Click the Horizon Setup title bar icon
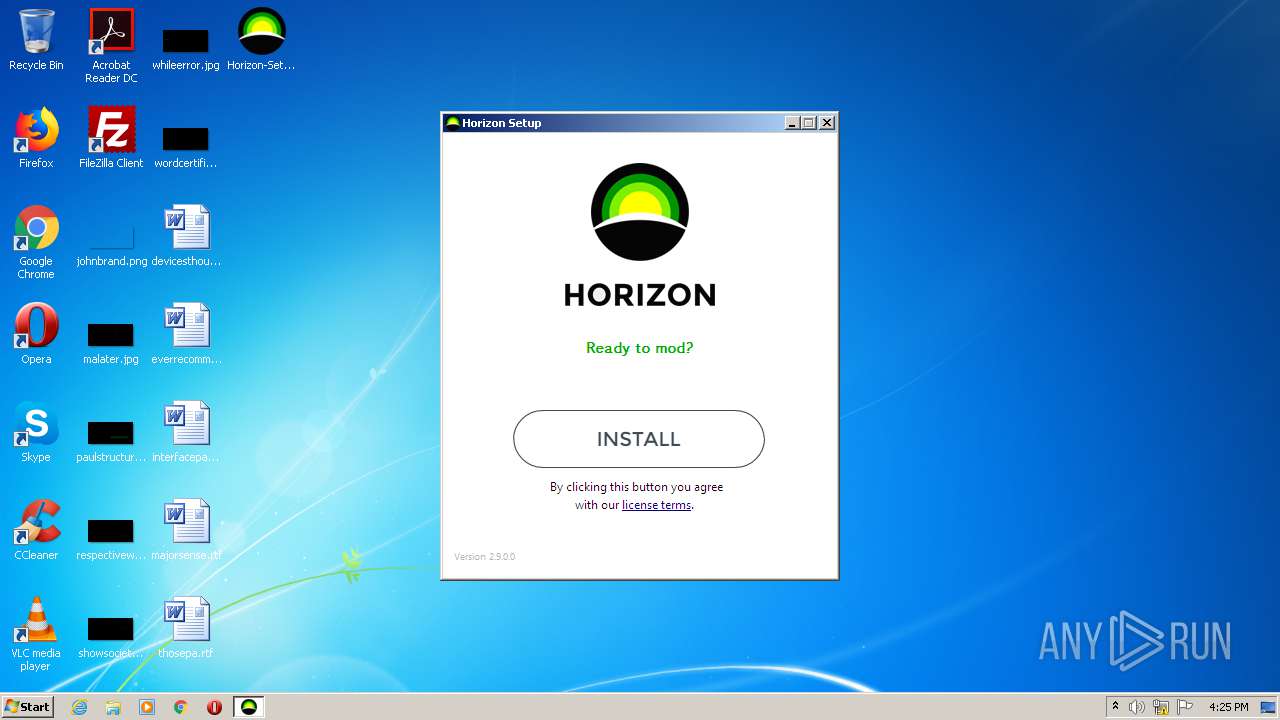This screenshot has width=1280, height=720. tap(452, 123)
